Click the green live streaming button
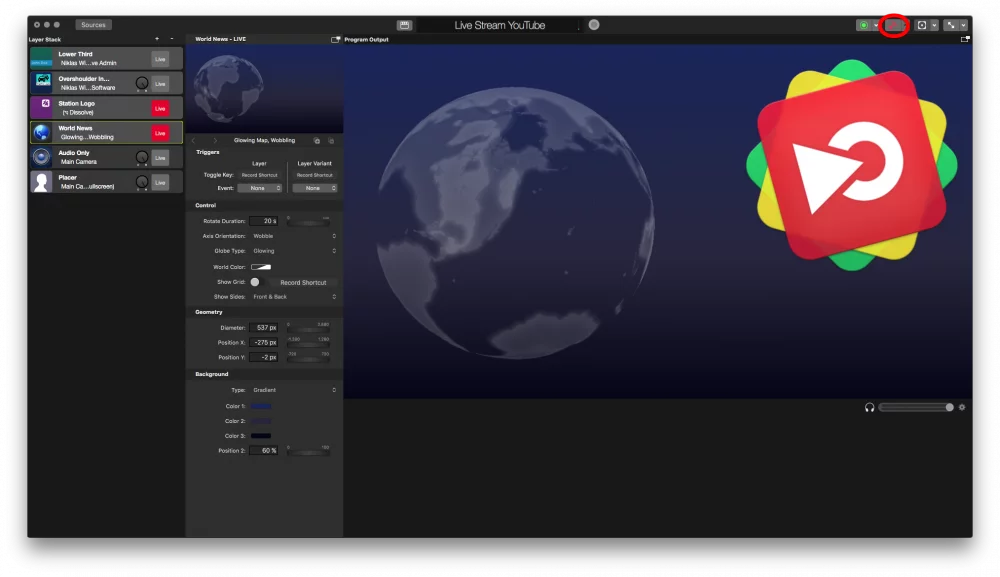The image size is (1000, 577). [864, 25]
